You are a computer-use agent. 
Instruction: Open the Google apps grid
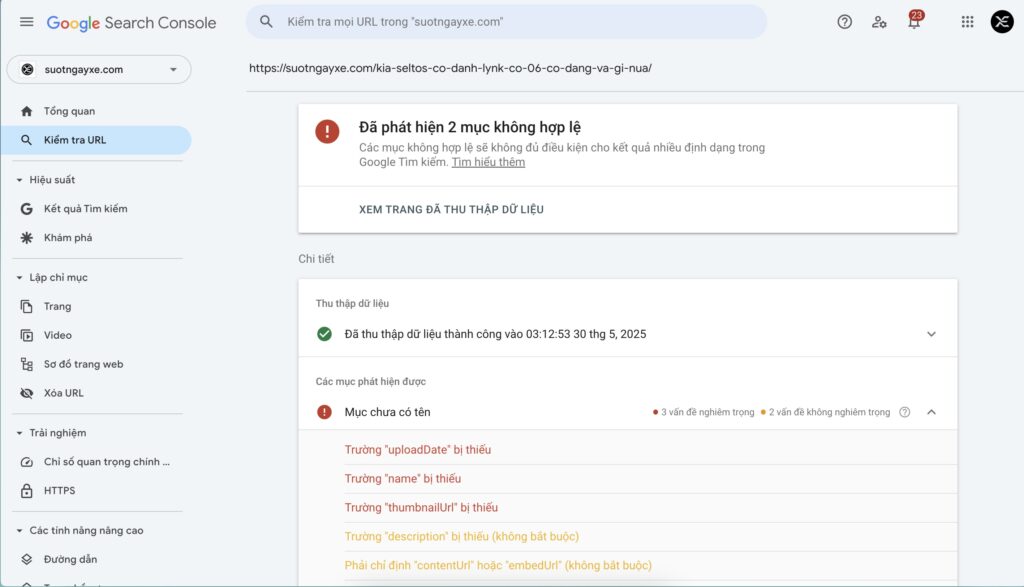pos(967,22)
